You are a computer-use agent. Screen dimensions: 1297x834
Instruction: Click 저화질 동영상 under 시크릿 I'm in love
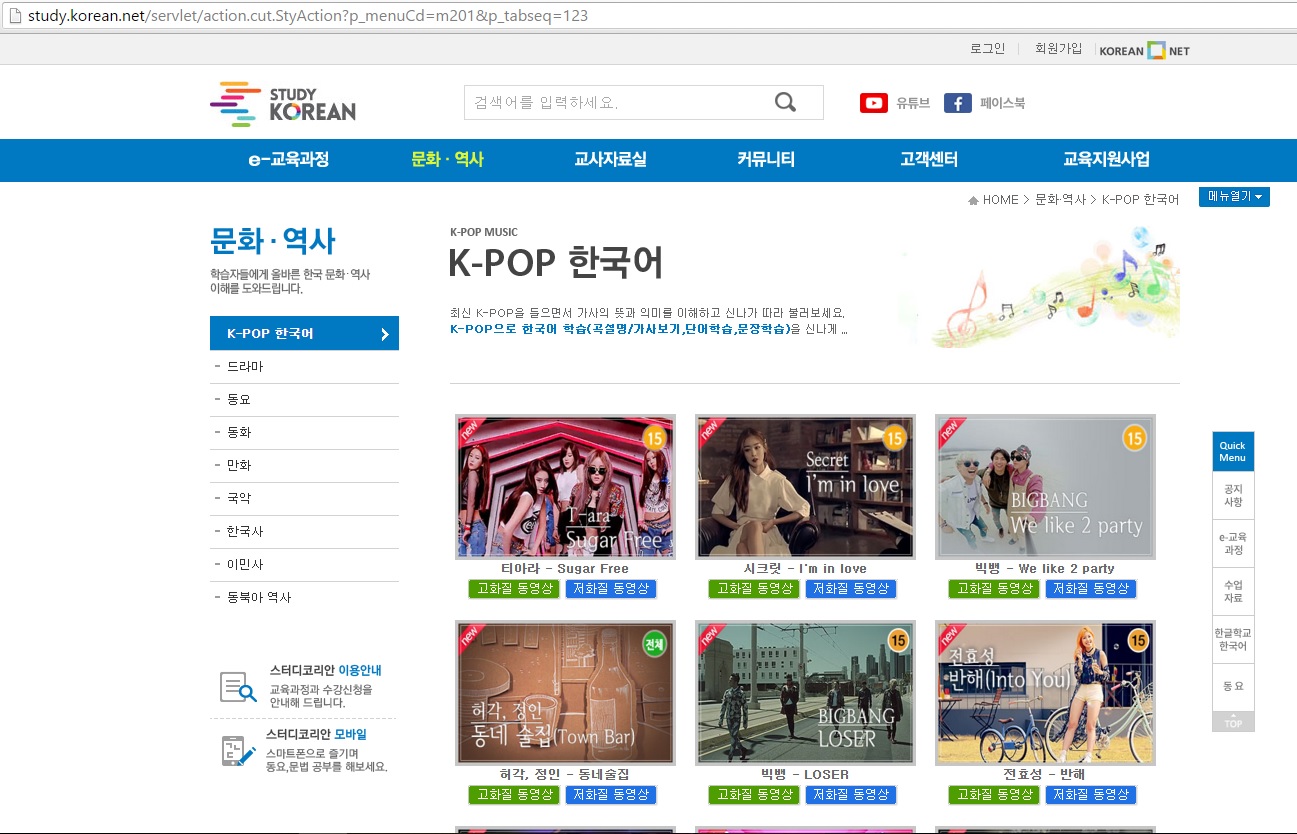pos(851,589)
